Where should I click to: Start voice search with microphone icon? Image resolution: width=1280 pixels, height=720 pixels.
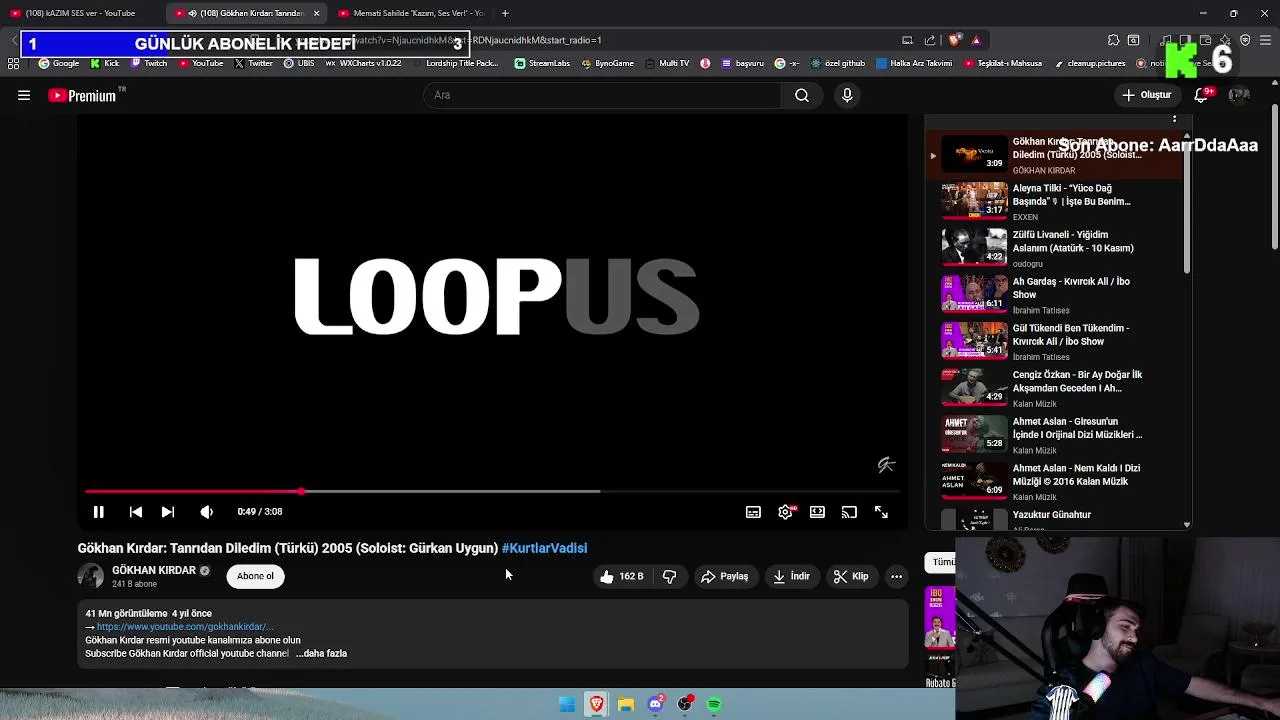tap(847, 95)
